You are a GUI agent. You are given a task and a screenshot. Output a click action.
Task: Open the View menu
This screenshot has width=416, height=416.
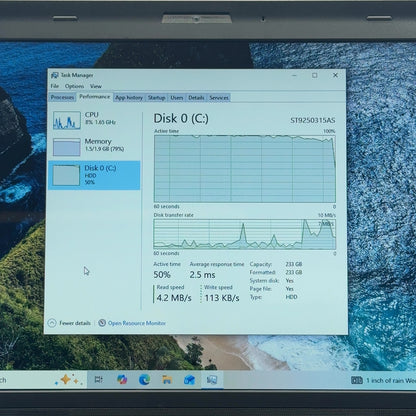click(x=96, y=86)
